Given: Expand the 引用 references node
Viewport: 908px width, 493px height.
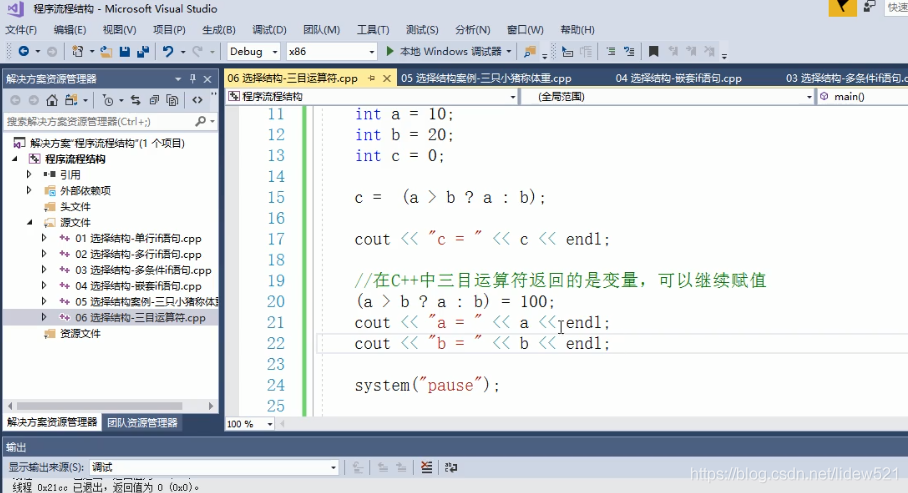Looking at the screenshot, I should [x=29, y=174].
